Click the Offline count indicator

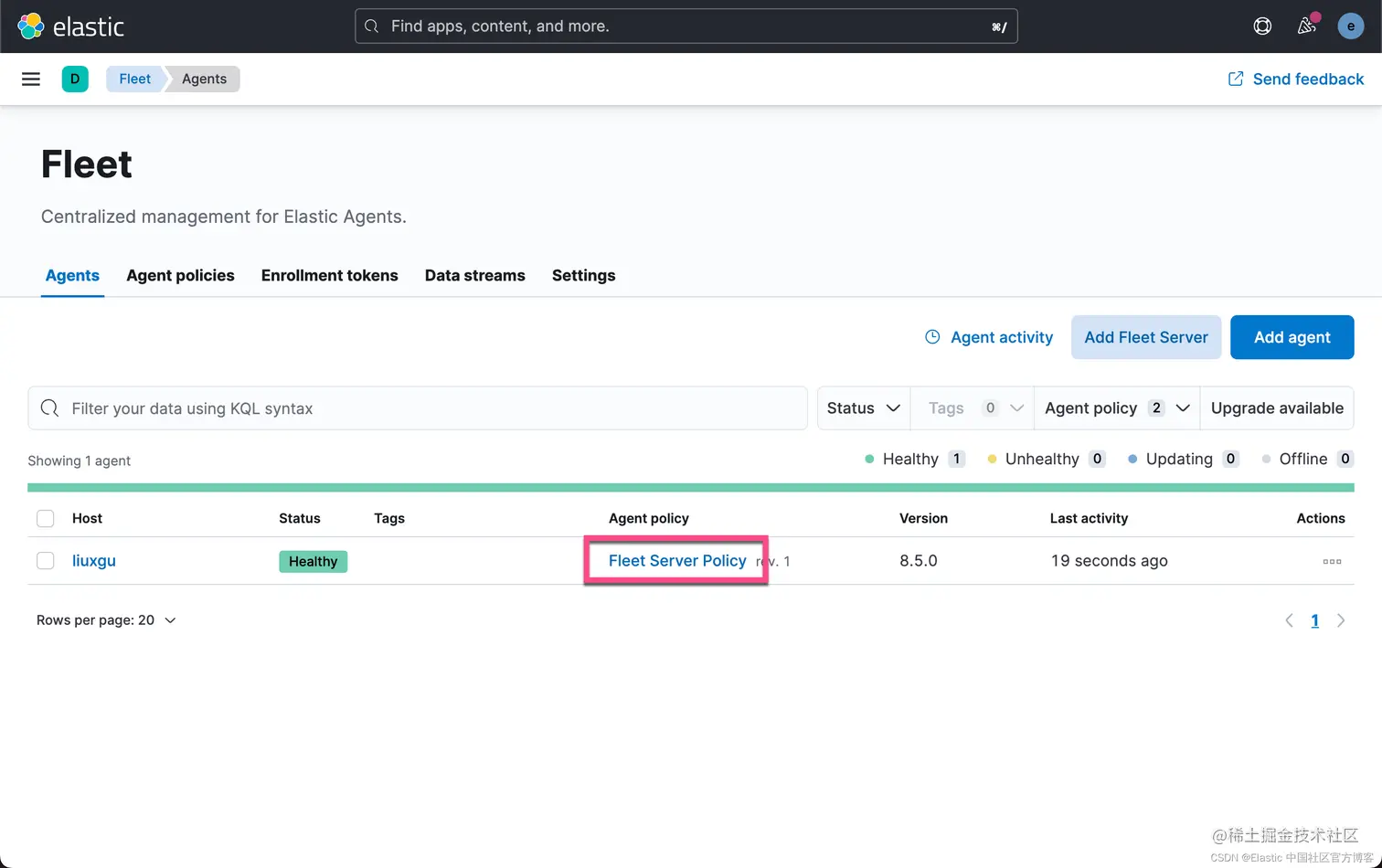[1307, 459]
